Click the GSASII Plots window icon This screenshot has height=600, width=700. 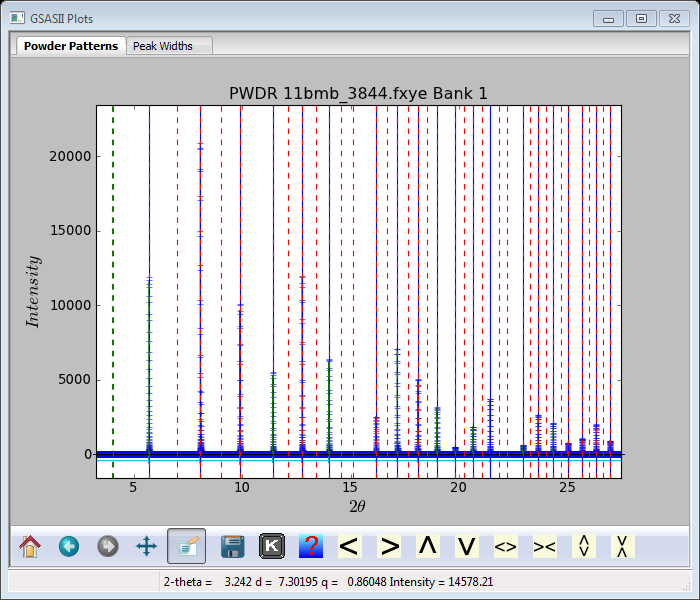(17, 18)
